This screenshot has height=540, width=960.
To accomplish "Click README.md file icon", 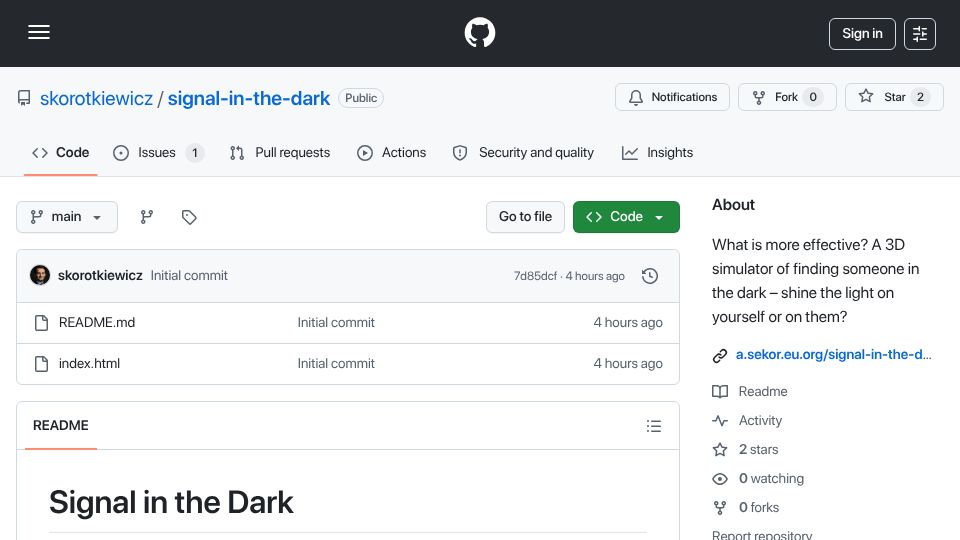I will pyautogui.click(x=41, y=323).
